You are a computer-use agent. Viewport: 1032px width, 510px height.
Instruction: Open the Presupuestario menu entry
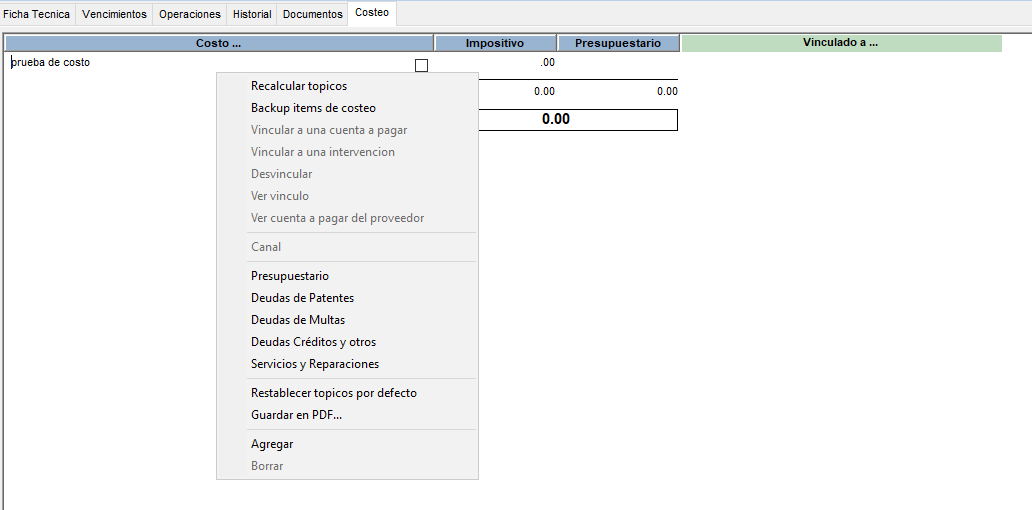290,276
